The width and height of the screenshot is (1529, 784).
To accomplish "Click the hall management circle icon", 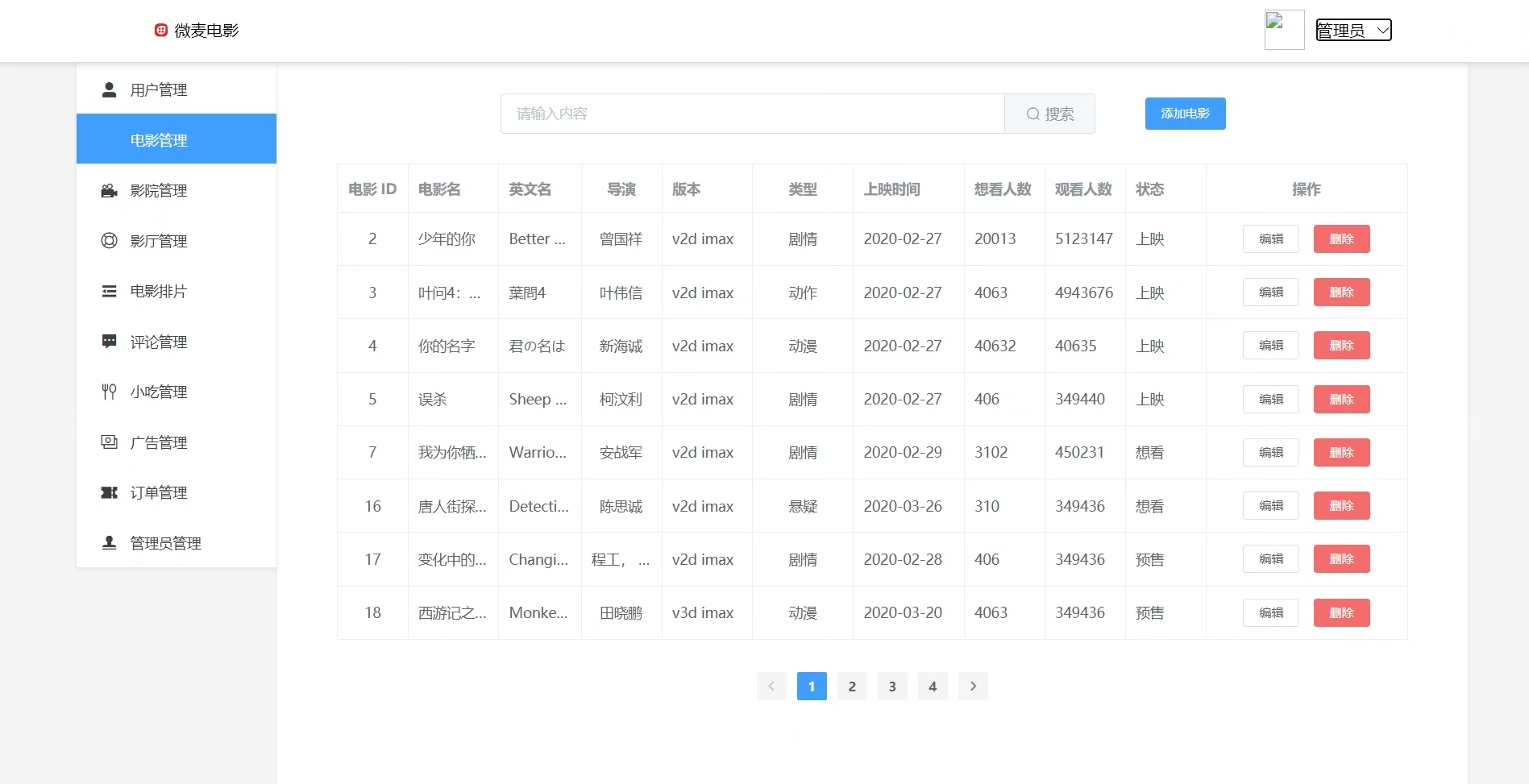I will click(109, 241).
